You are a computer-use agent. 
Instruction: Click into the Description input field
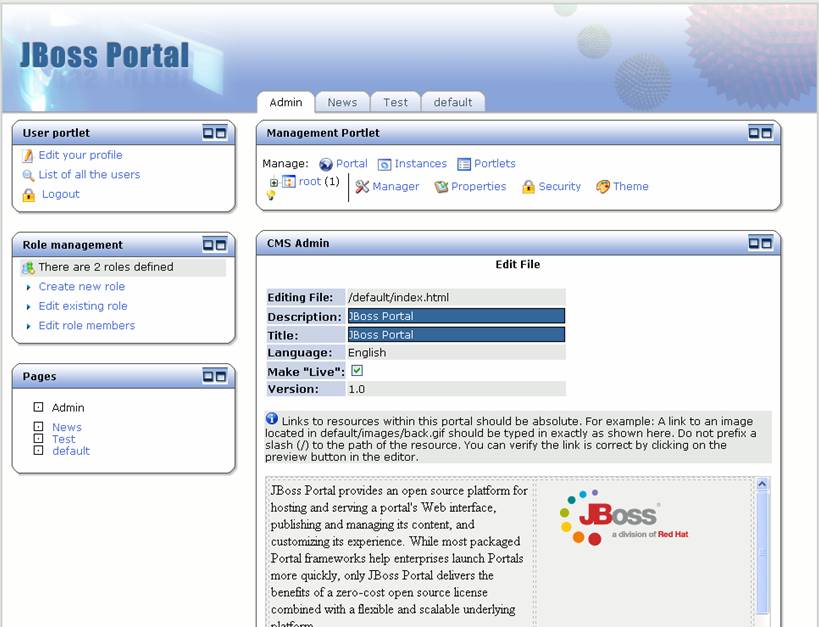coord(456,316)
